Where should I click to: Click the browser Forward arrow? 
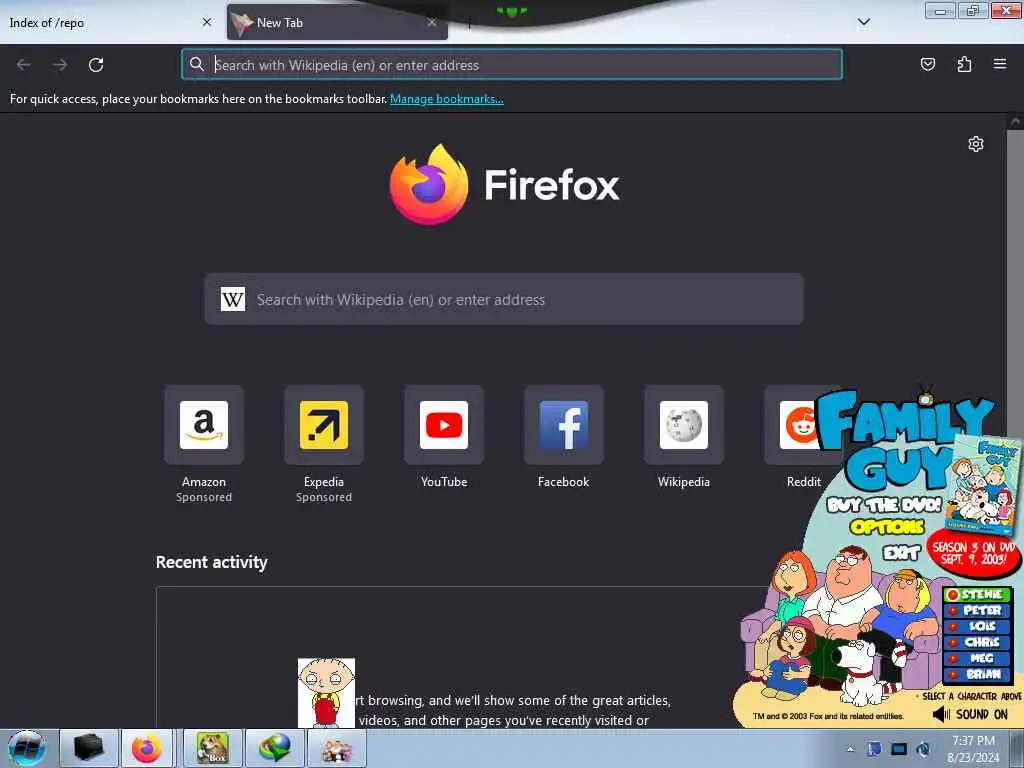pyautogui.click(x=60, y=65)
